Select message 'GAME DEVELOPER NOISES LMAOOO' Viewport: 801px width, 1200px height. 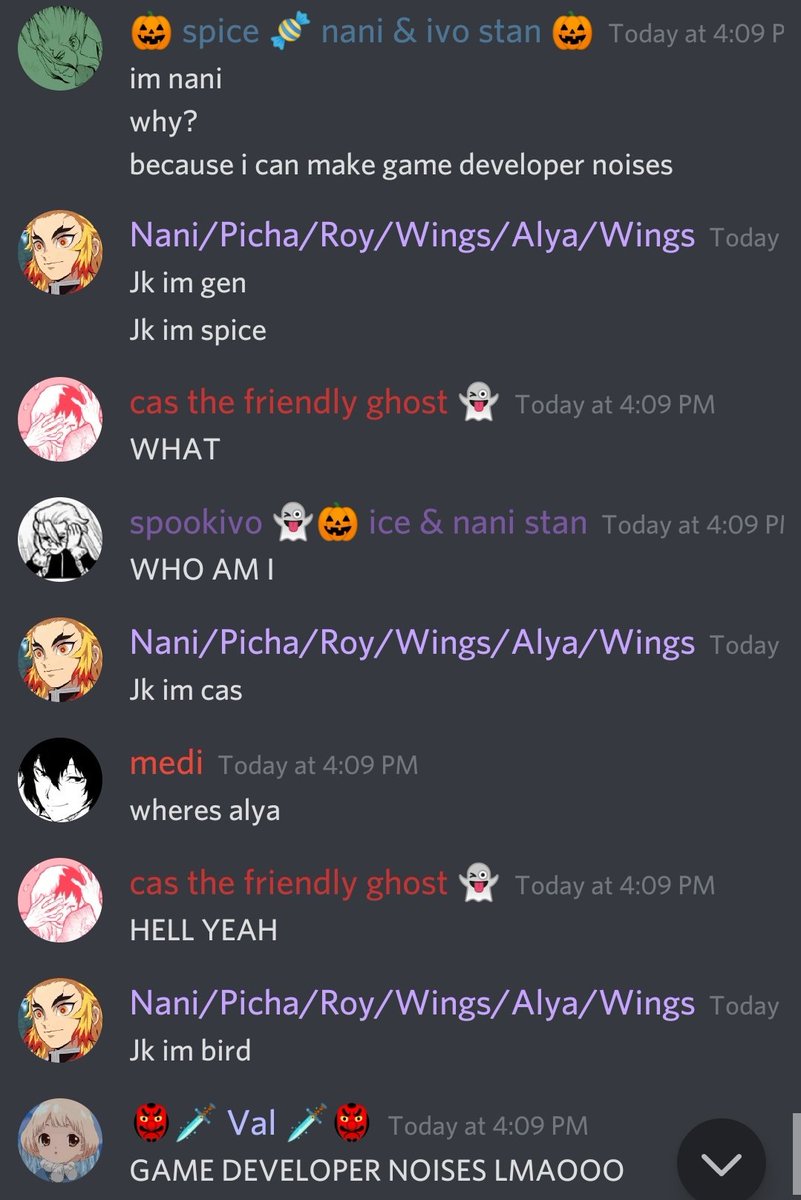377,1169
